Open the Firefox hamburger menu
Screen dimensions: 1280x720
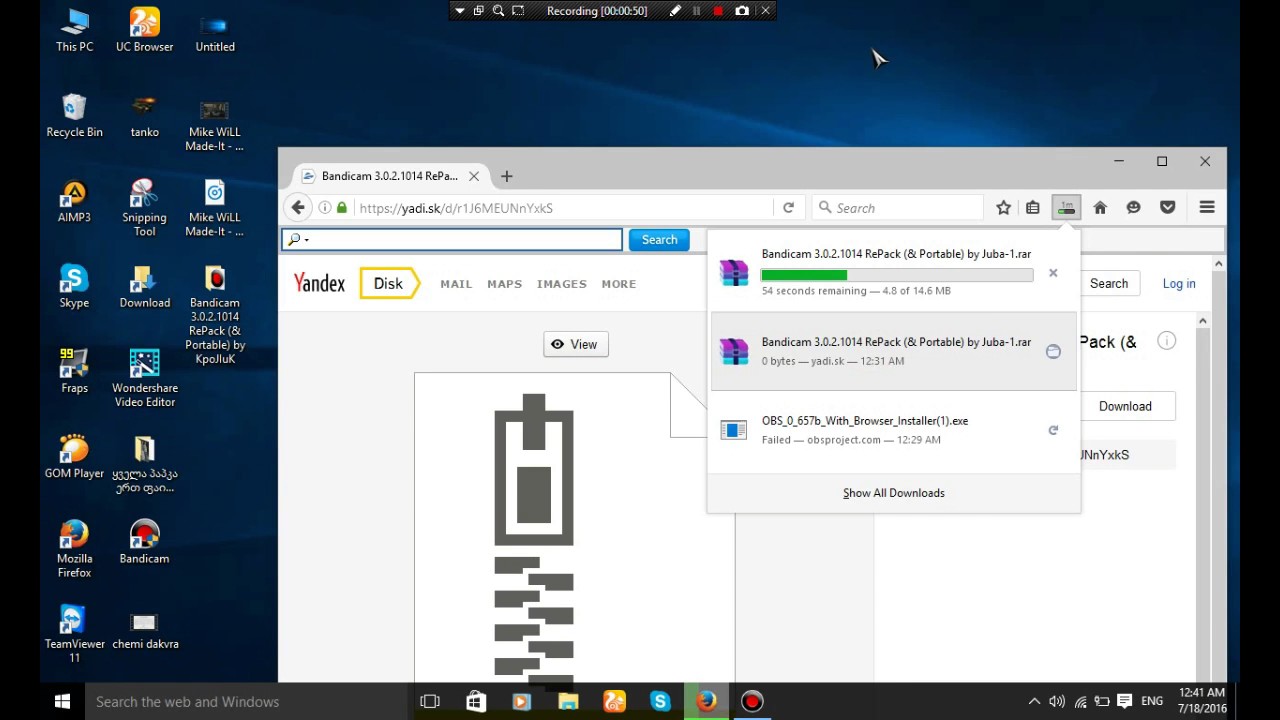coord(1207,207)
